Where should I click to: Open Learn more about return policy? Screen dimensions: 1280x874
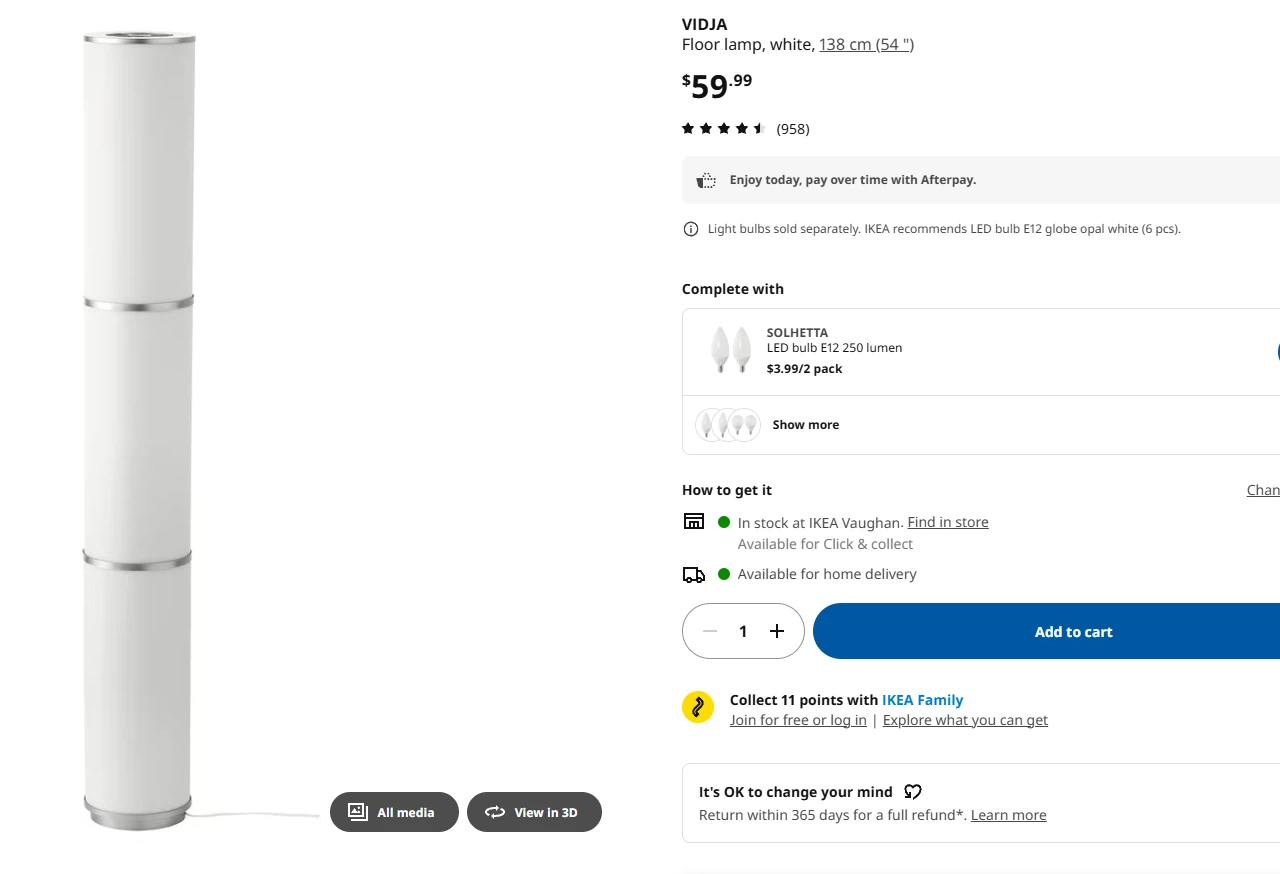click(1008, 815)
